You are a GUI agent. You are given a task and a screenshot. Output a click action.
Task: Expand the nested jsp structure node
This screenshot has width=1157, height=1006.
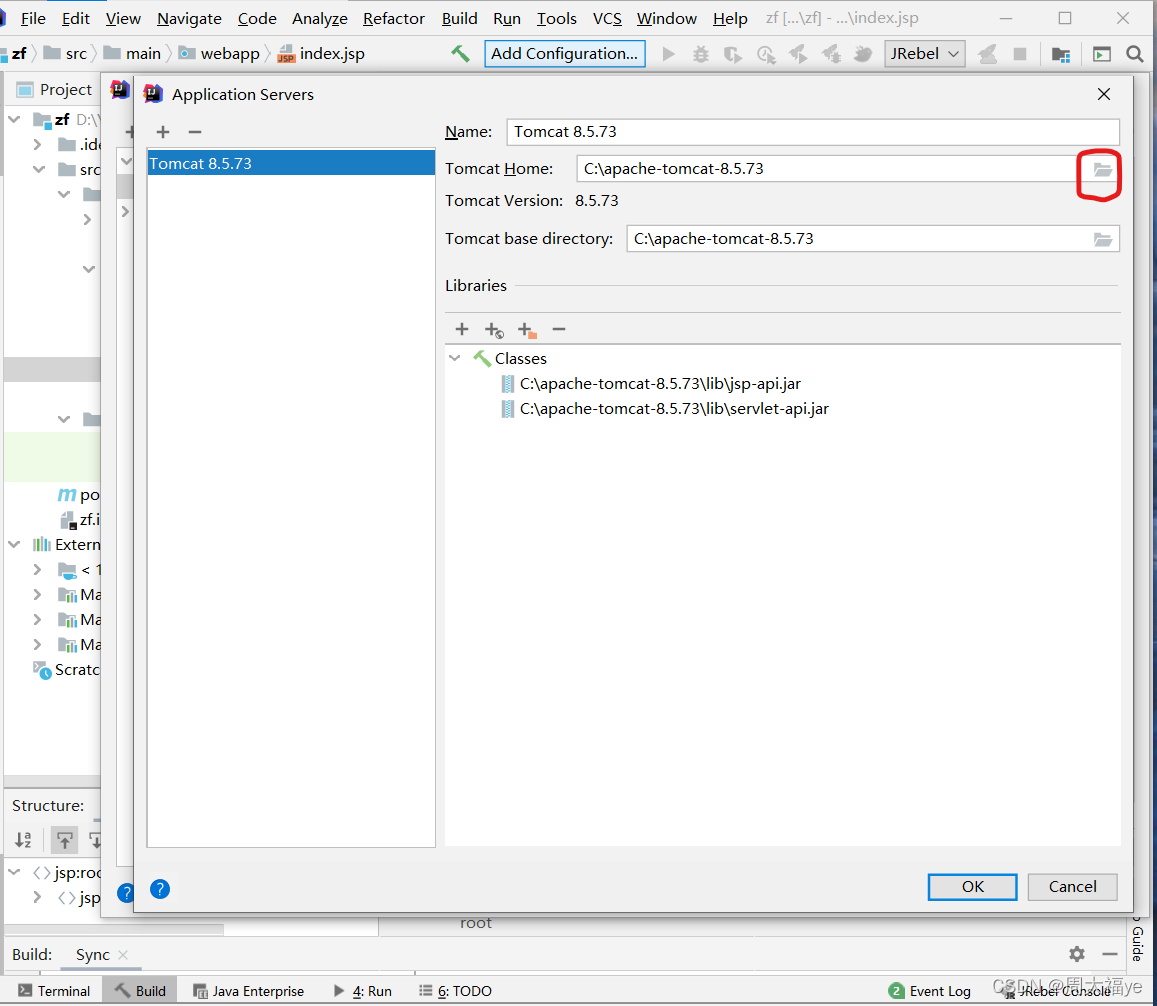(37, 898)
